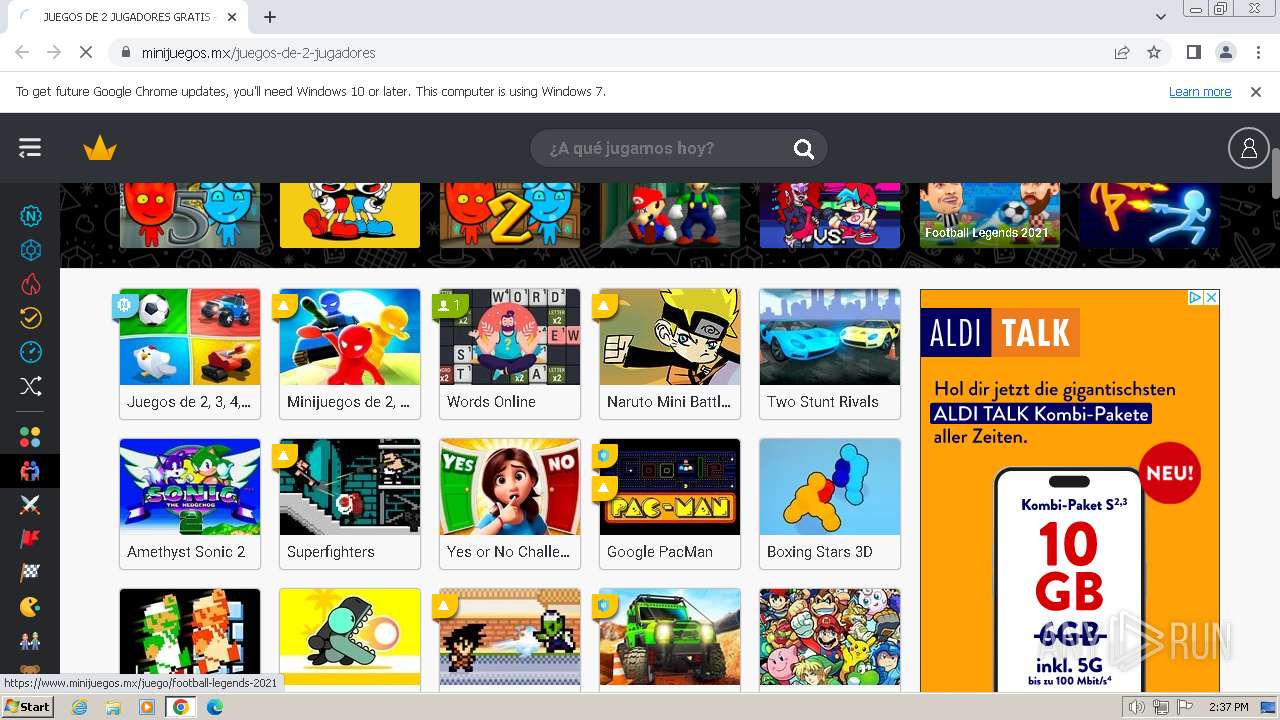
Task: Select the two-players sidebar icon
Action: coord(31,471)
